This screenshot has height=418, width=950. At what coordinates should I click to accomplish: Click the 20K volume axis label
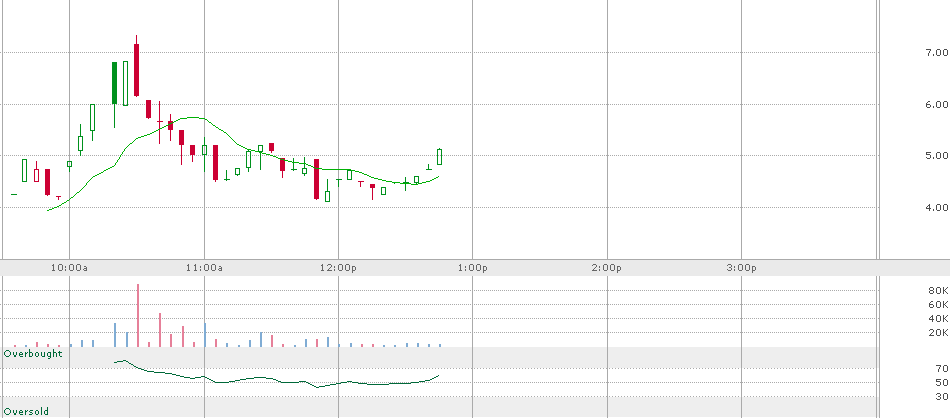click(x=938, y=333)
